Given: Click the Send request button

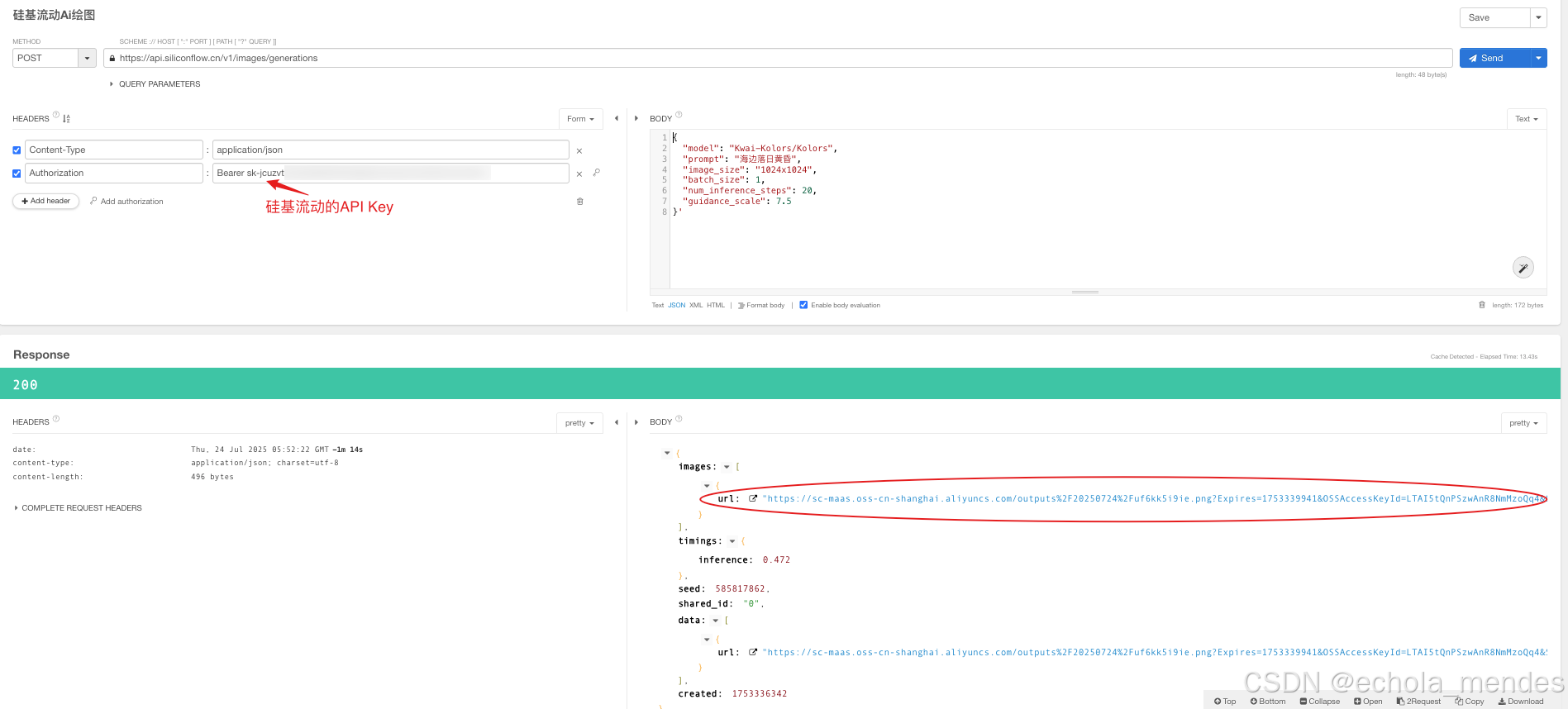Looking at the screenshot, I should 1494,58.
